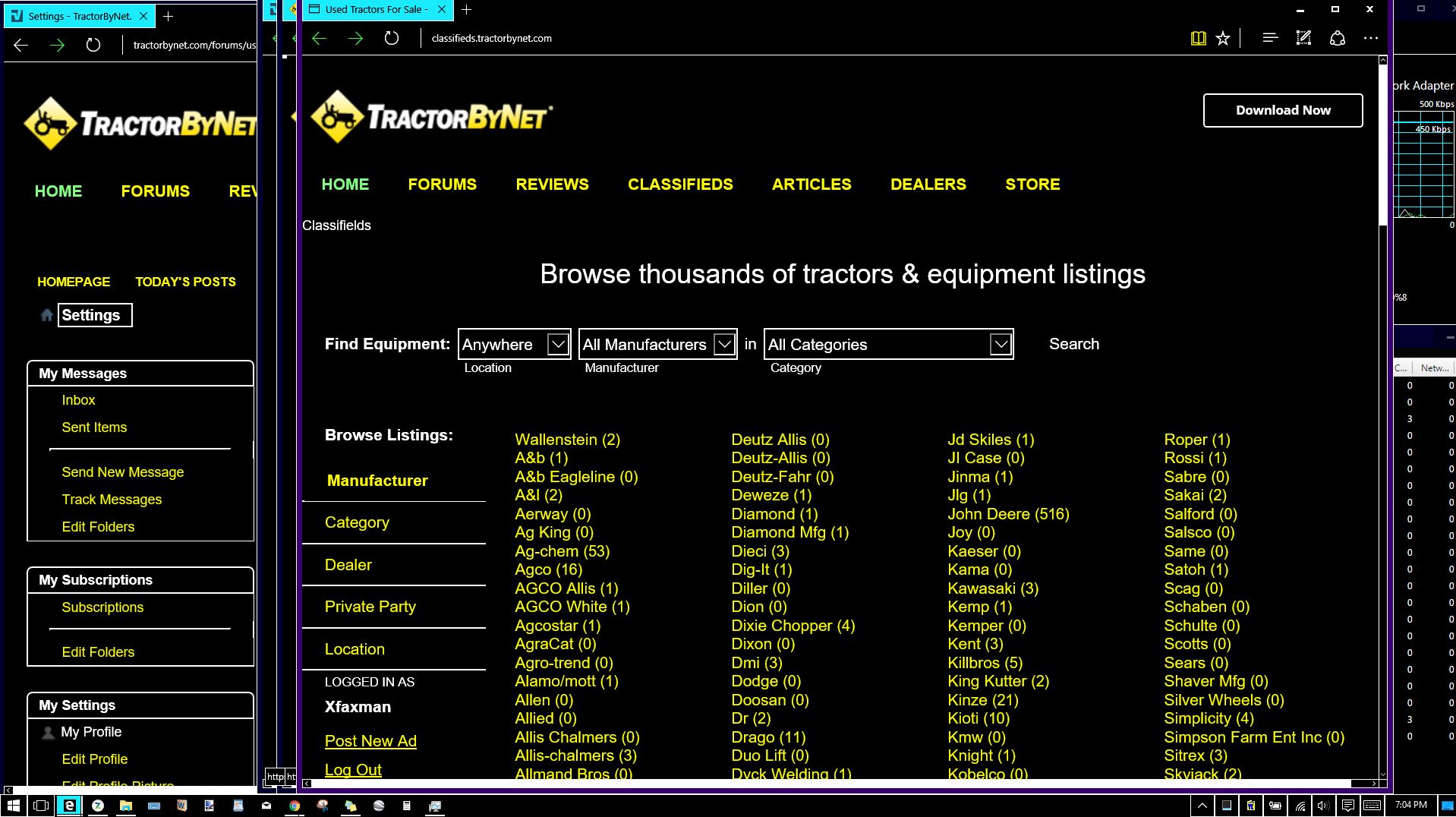The height and width of the screenshot is (817, 1456).
Task: Open reading view in the Classifieds window
Action: click(1198, 39)
